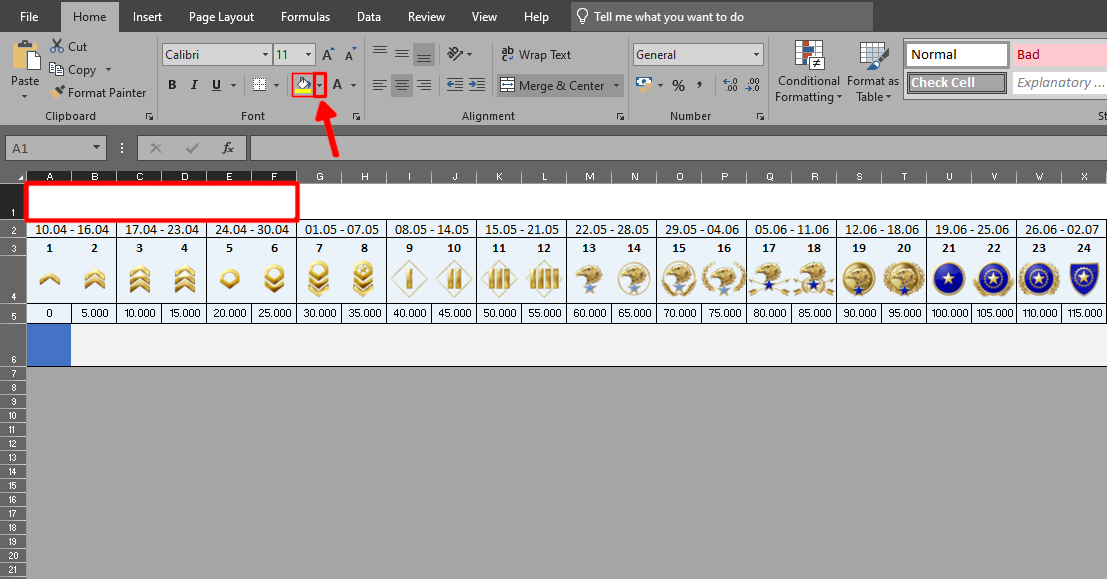
Task: Click the Cut scissors icon
Action: tap(56, 46)
